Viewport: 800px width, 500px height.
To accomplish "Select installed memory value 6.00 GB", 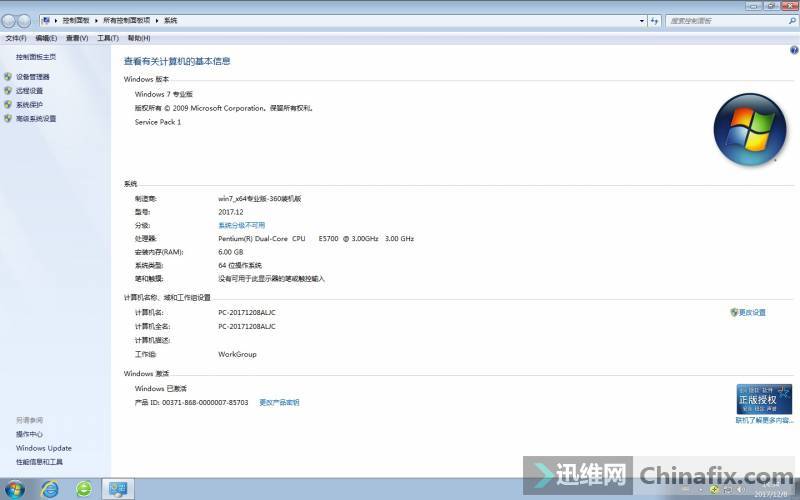I will pos(231,252).
